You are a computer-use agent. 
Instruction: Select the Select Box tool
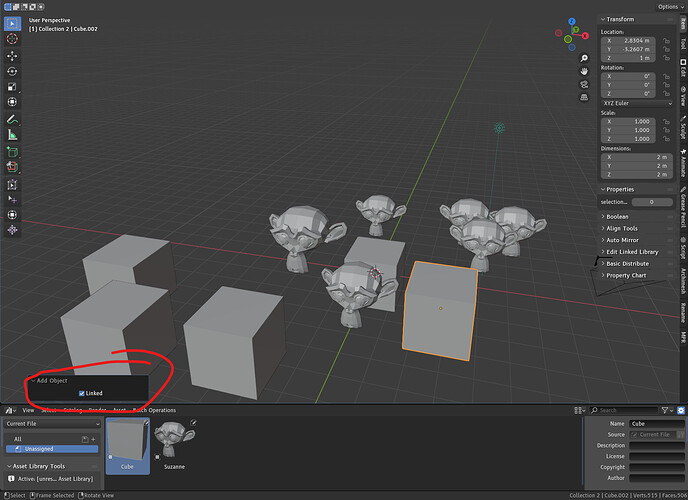[x=12, y=23]
